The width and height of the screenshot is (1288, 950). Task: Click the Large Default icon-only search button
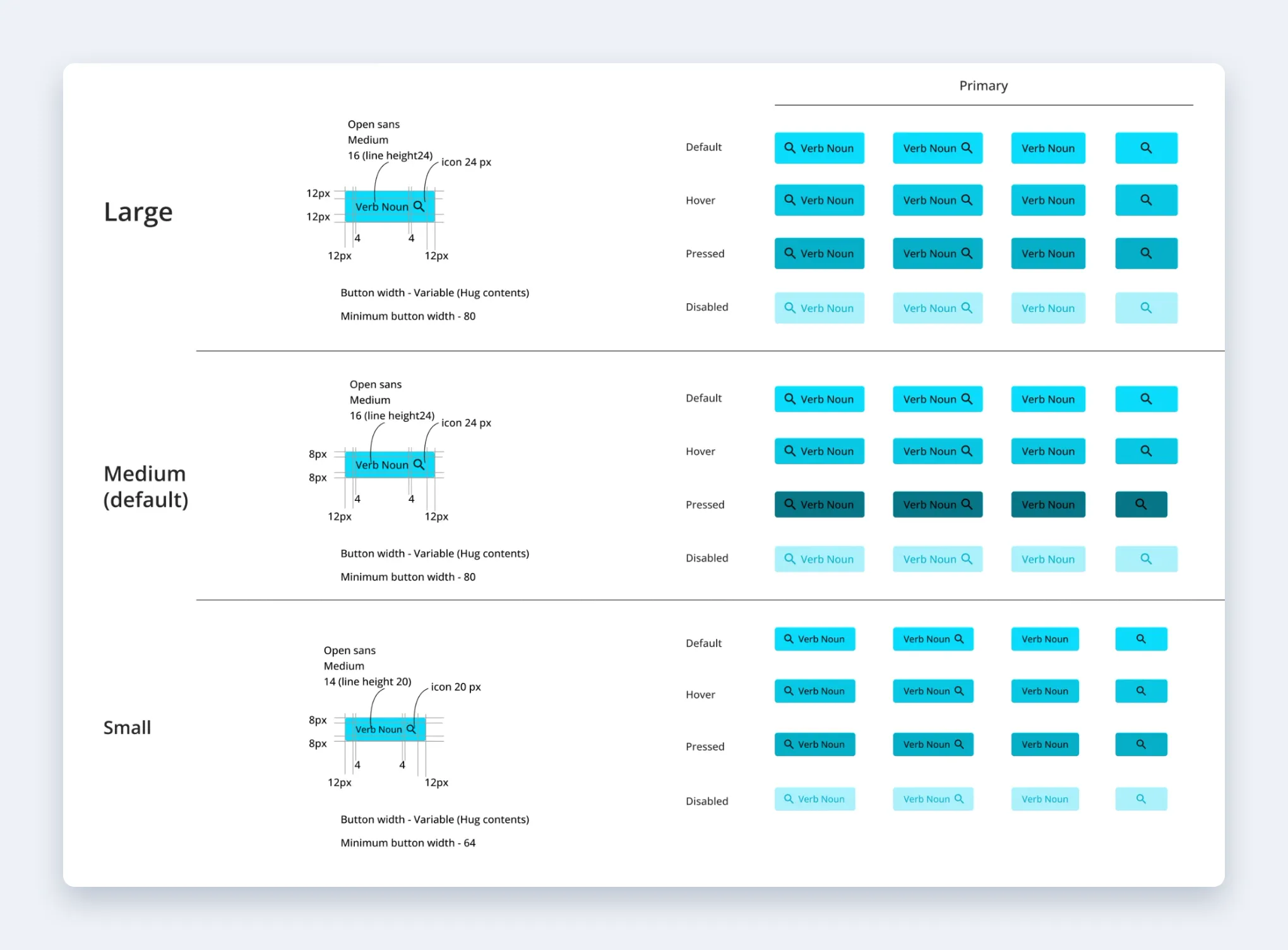1146,148
